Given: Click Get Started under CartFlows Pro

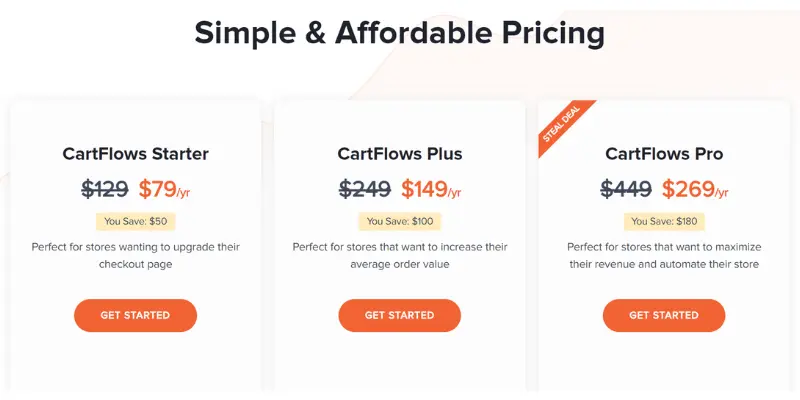Looking at the screenshot, I should point(664,315).
